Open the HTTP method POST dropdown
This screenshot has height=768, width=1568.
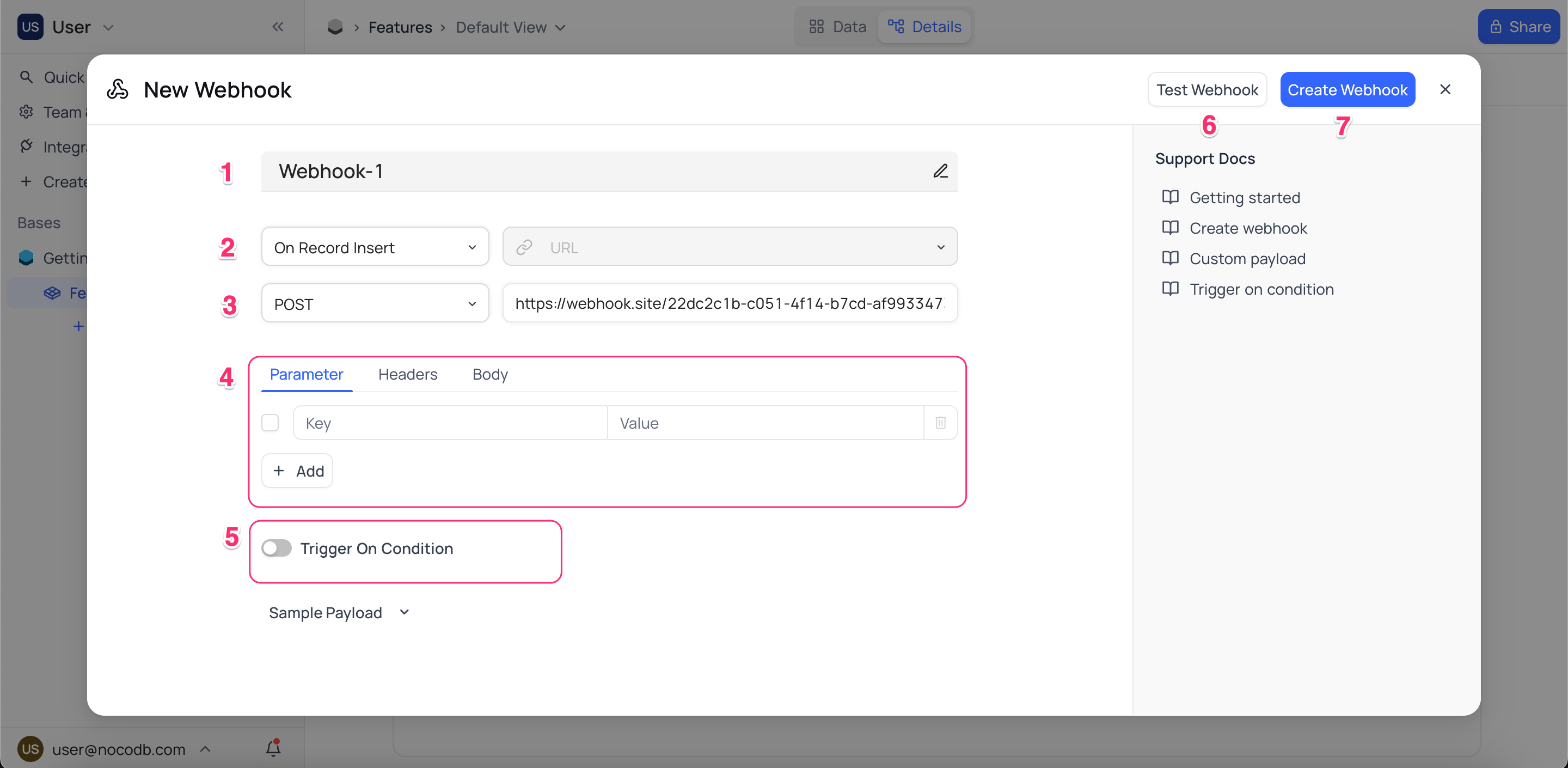pyautogui.click(x=374, y=303)
